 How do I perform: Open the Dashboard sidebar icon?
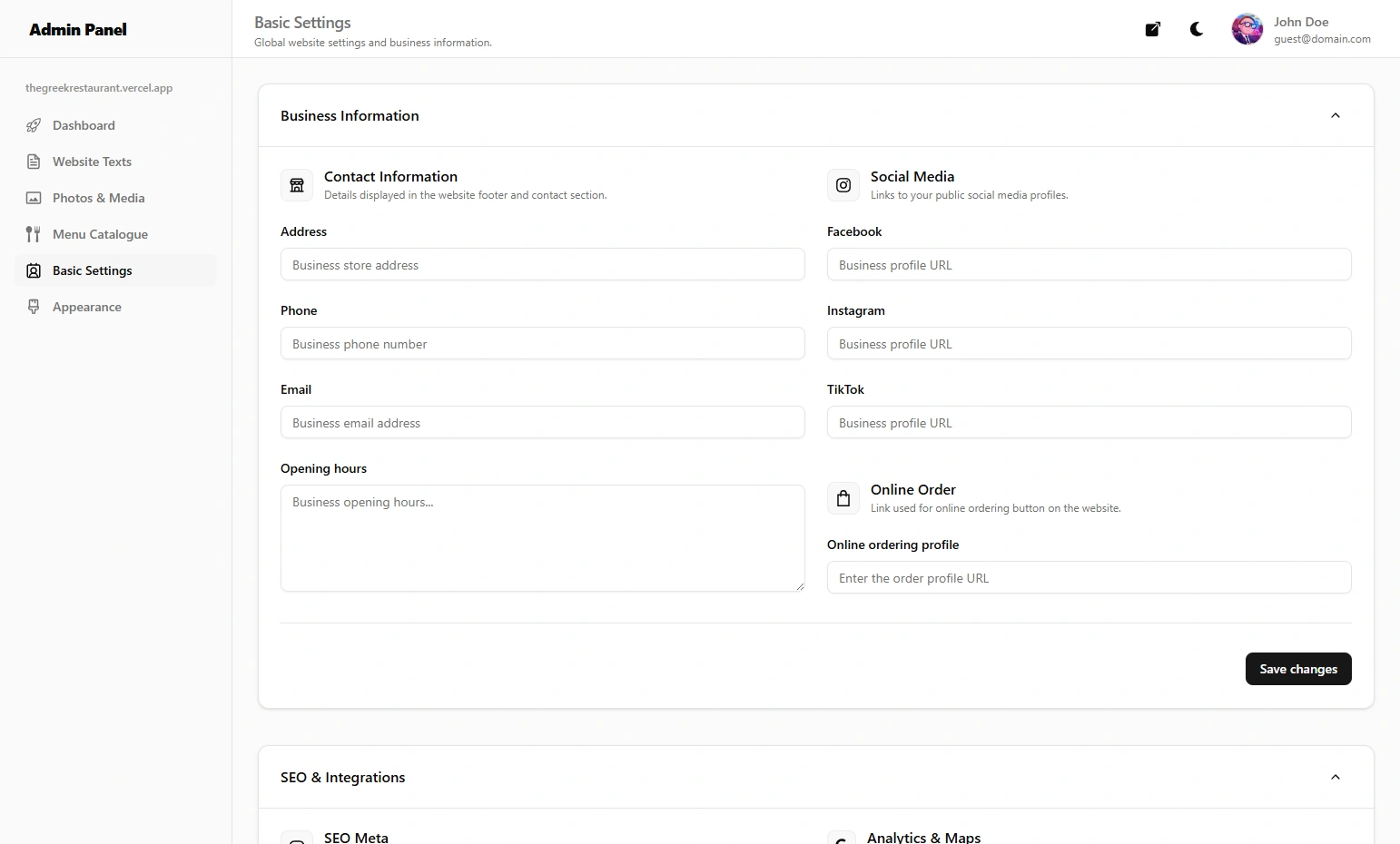(34, 125)
